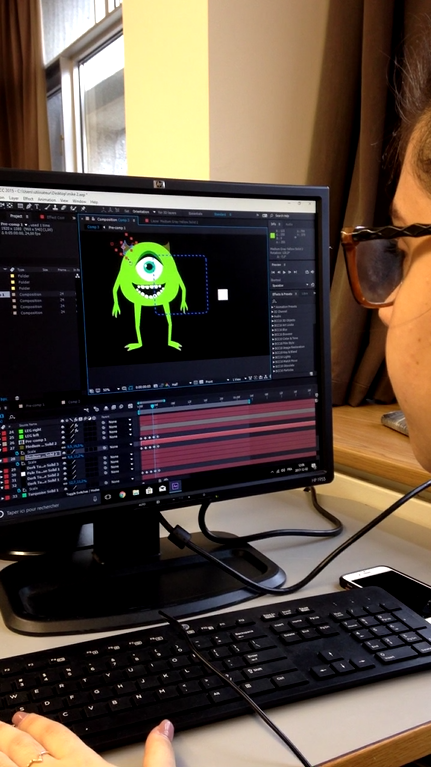The width and height of the screenshot is (431, 767).
Task: Toggle visibility of Pre-comp 1 layer
Action: pos(63,437)
